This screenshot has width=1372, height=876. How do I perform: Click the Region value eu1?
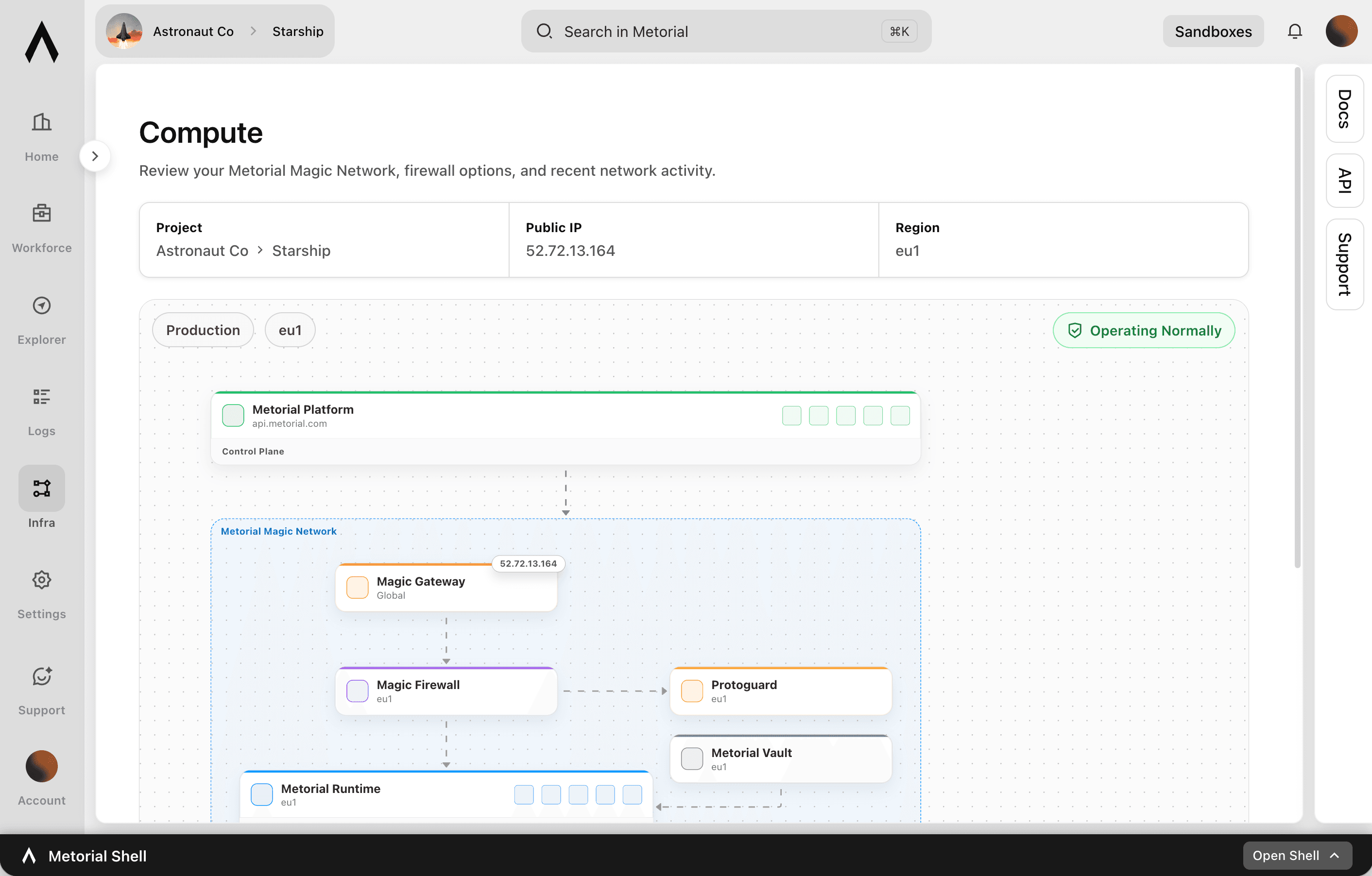coord(907,251)
